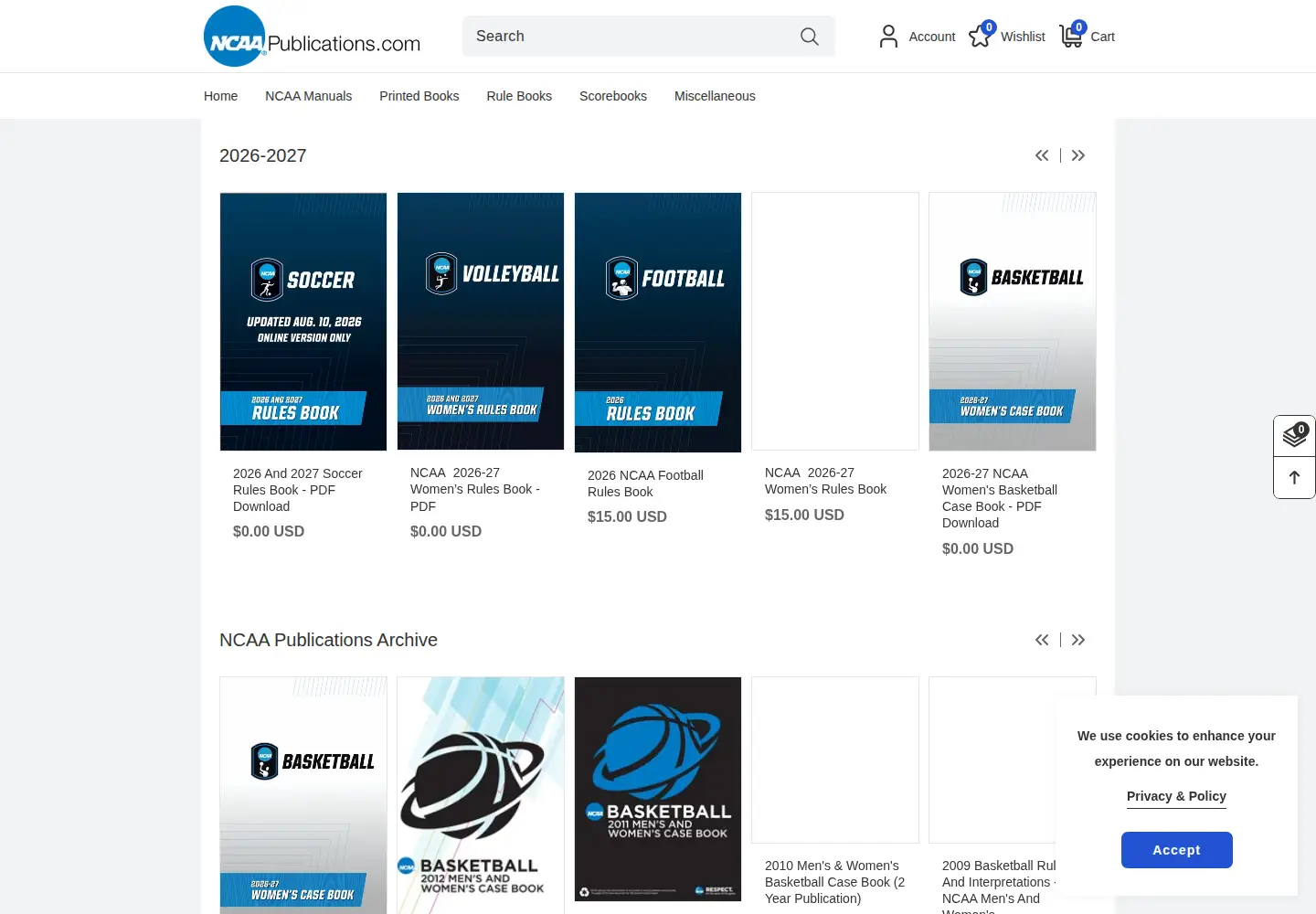The image size is (1316, 914).
Task: Go to the Home menu
Action: click(220, 96)
